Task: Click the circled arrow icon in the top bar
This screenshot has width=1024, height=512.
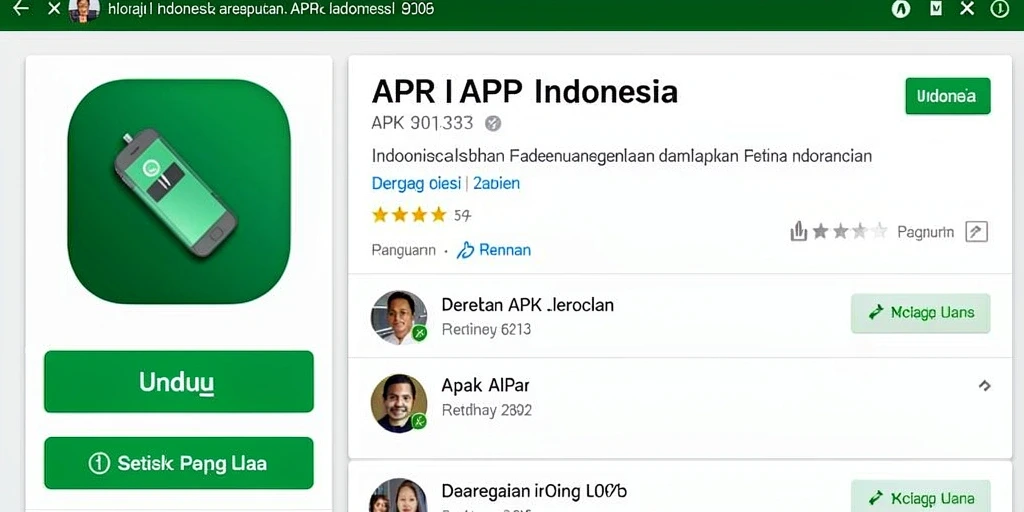Action: (x=901, y=9)
